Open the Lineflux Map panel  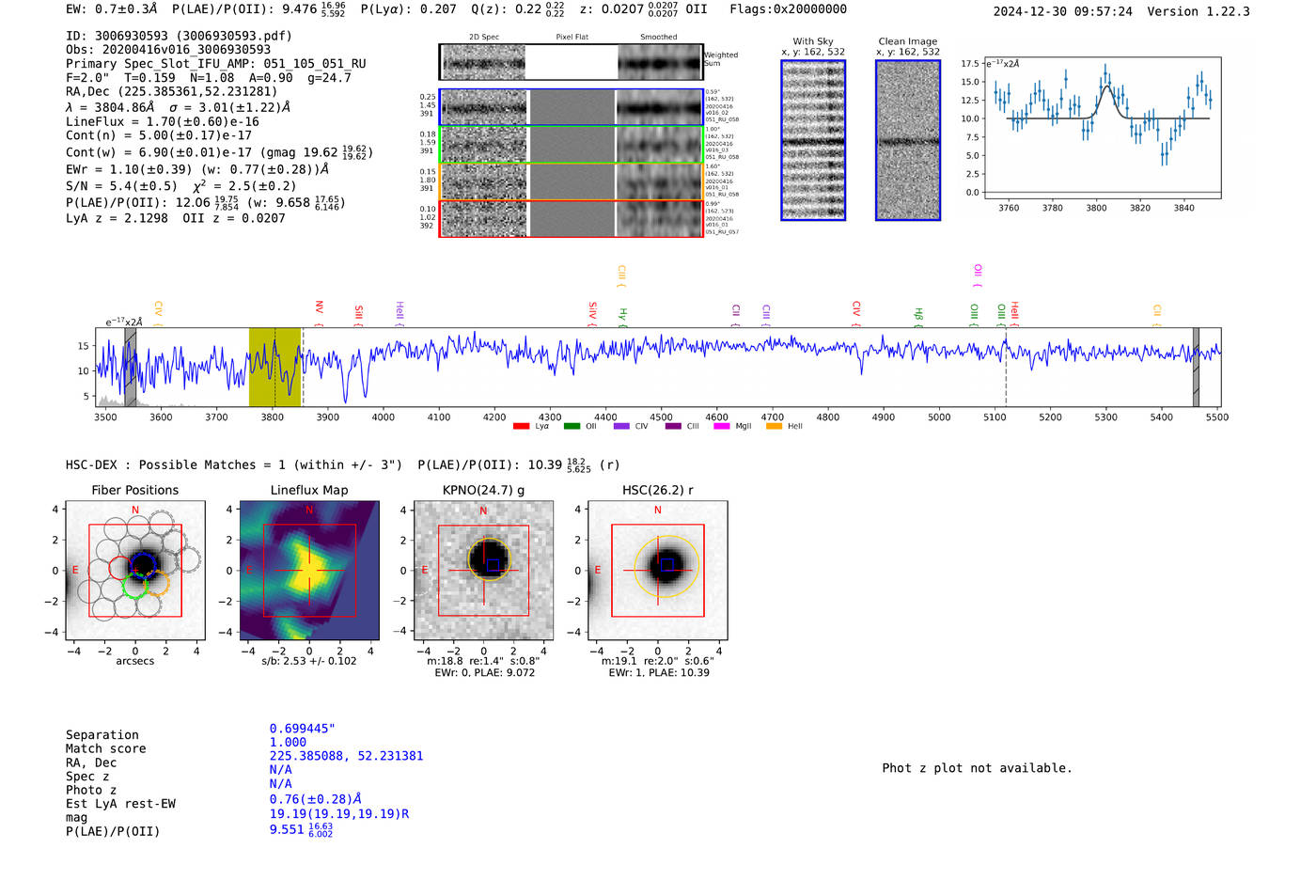[309, 571]
